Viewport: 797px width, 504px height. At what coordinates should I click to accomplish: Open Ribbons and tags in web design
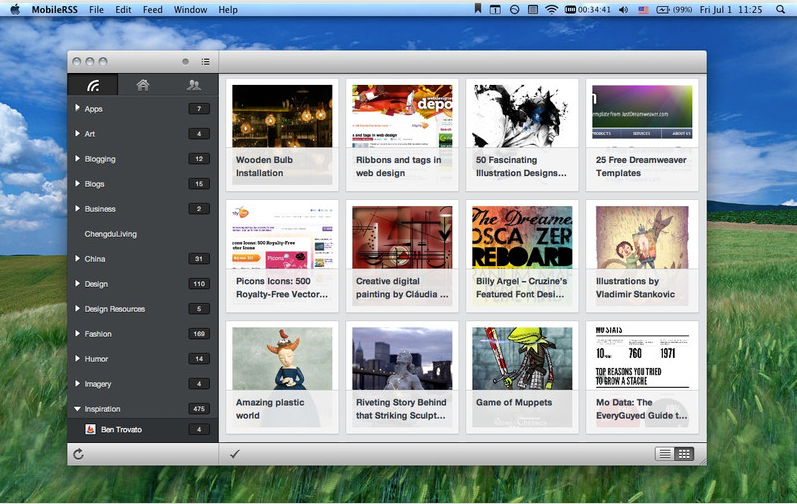click(402, 135)
